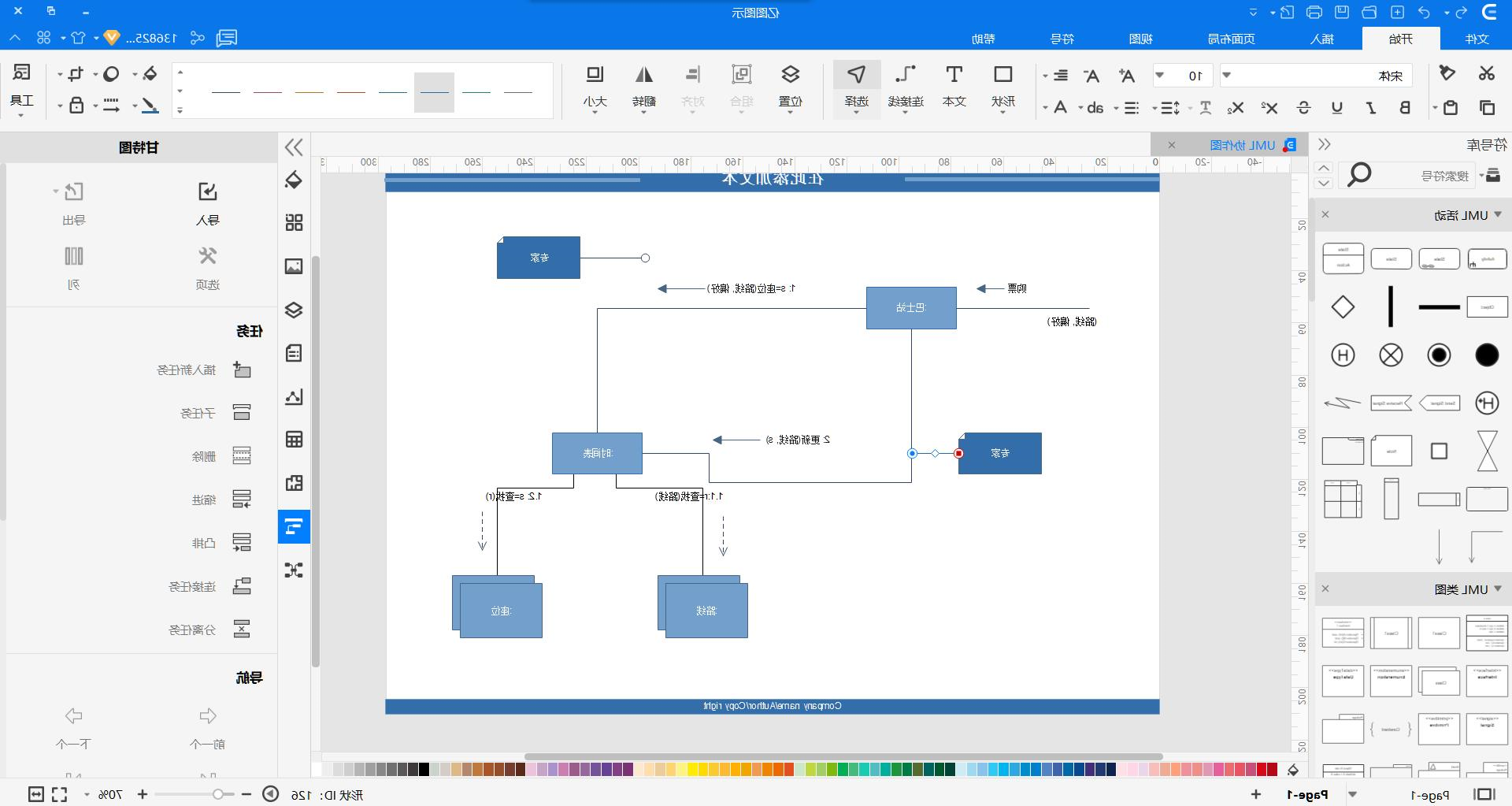1512x806 pixels.
Task: Toggle Underline formatting
Action: pyautogui.click(x=1337, y=108)
